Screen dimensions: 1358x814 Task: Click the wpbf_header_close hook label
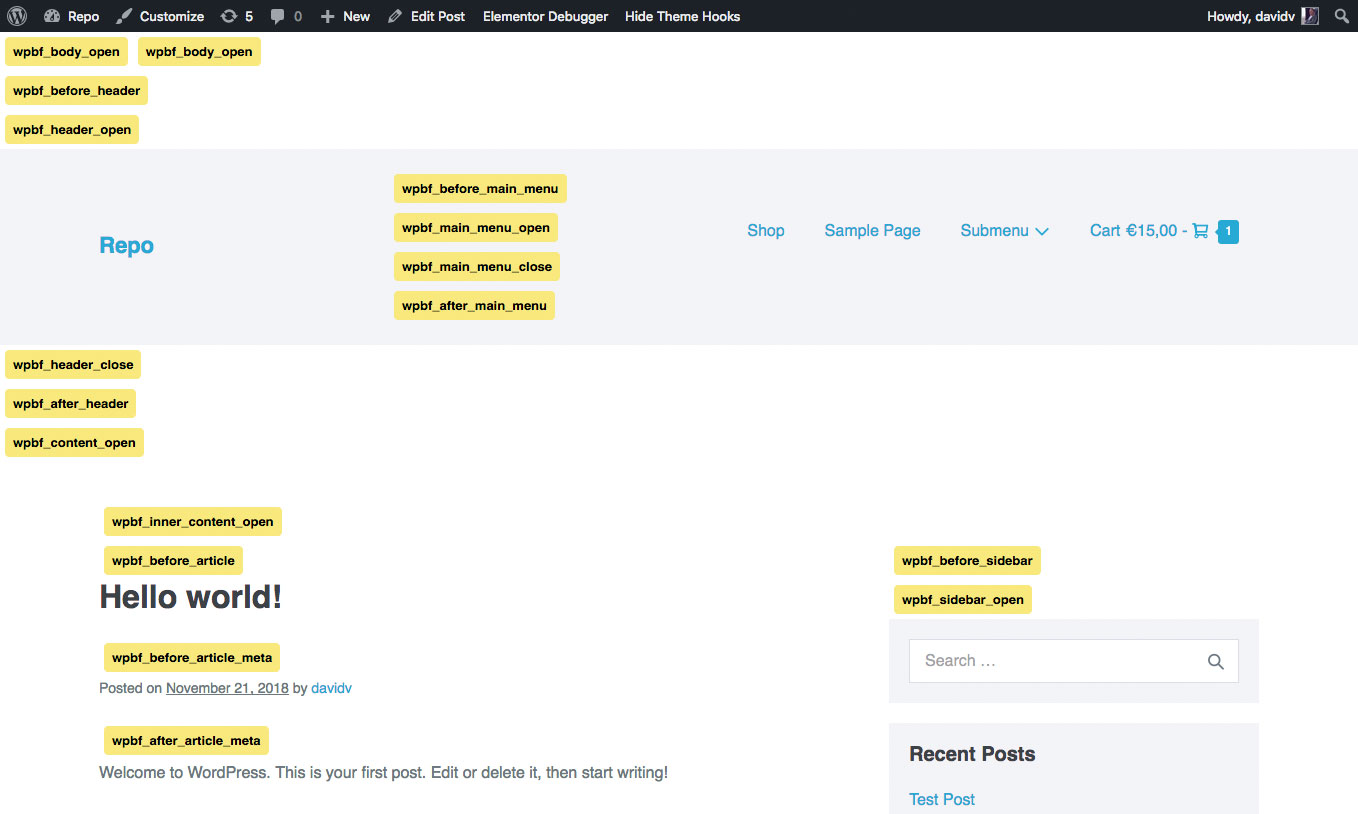(x=73, y=364)
